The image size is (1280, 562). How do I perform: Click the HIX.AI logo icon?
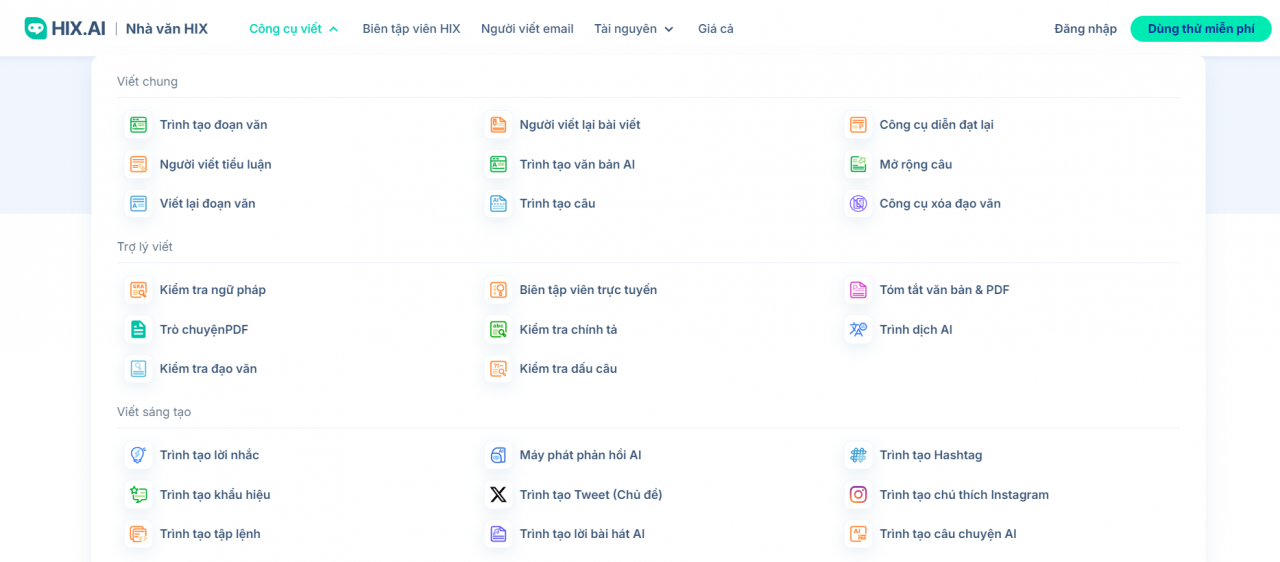click(x=36, y=29)
